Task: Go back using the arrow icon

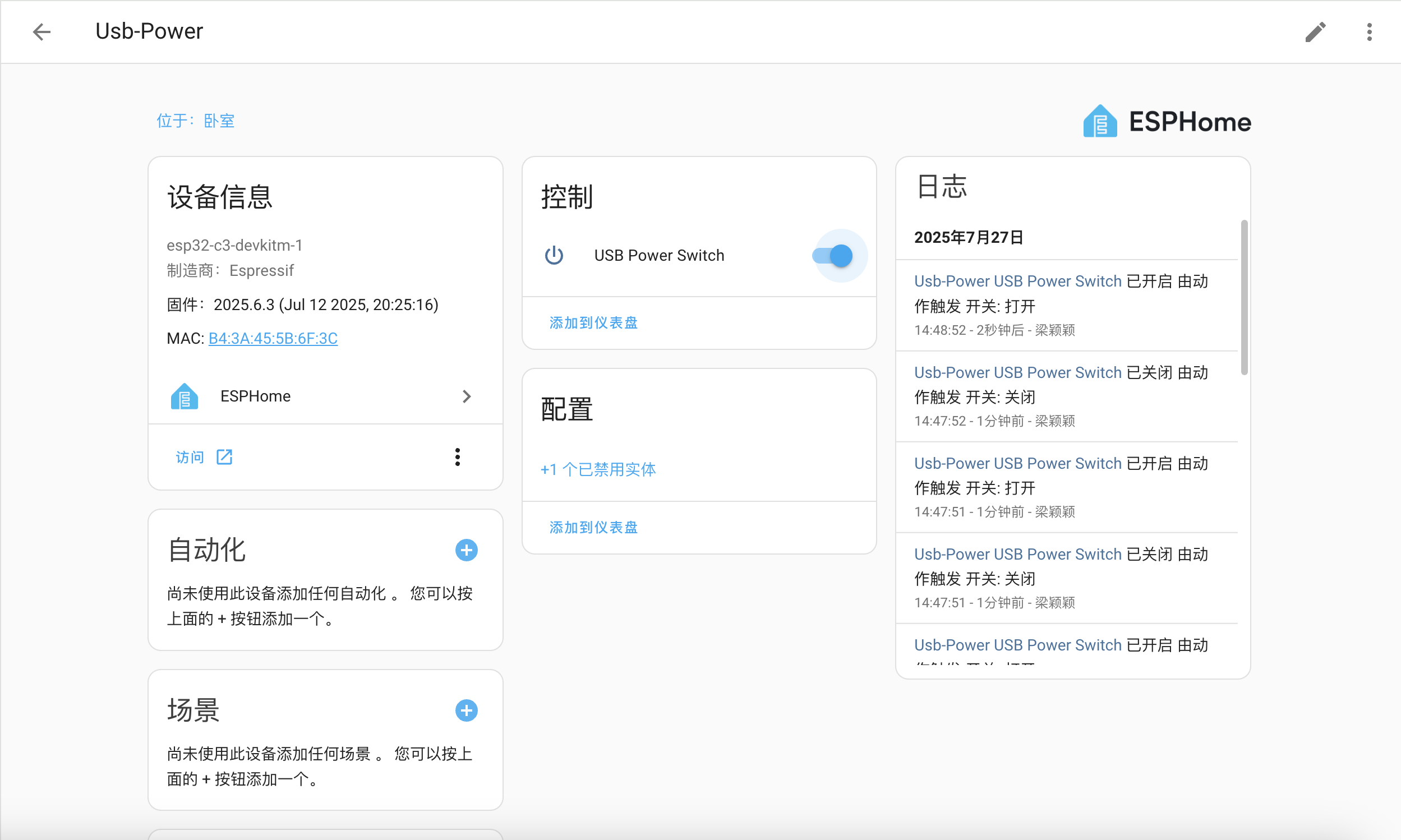Action: coord(42,32)
